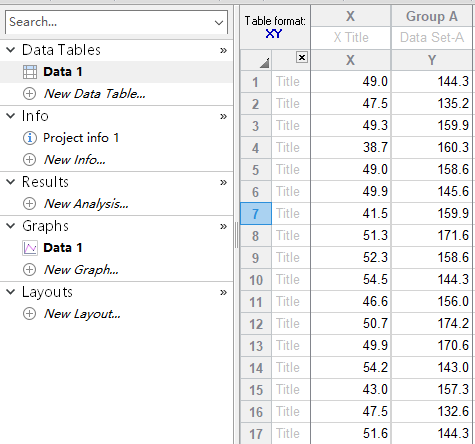Click plus icon beside New Layout
Image resolution: width=475 pixels, height=444 pixels.
(x=29, y=314)
